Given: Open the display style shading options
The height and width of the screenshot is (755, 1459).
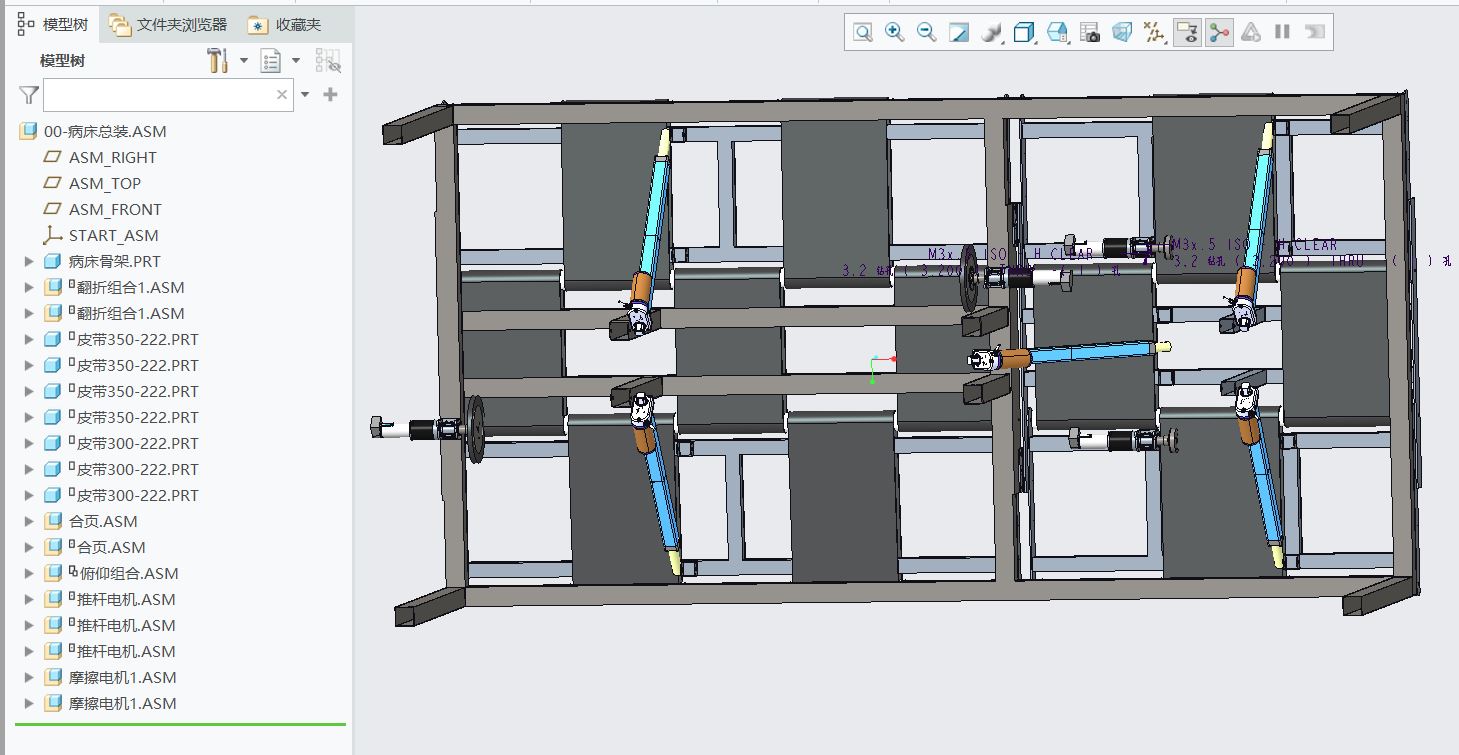Looking at the screenshot, I should tap(991, 33).
